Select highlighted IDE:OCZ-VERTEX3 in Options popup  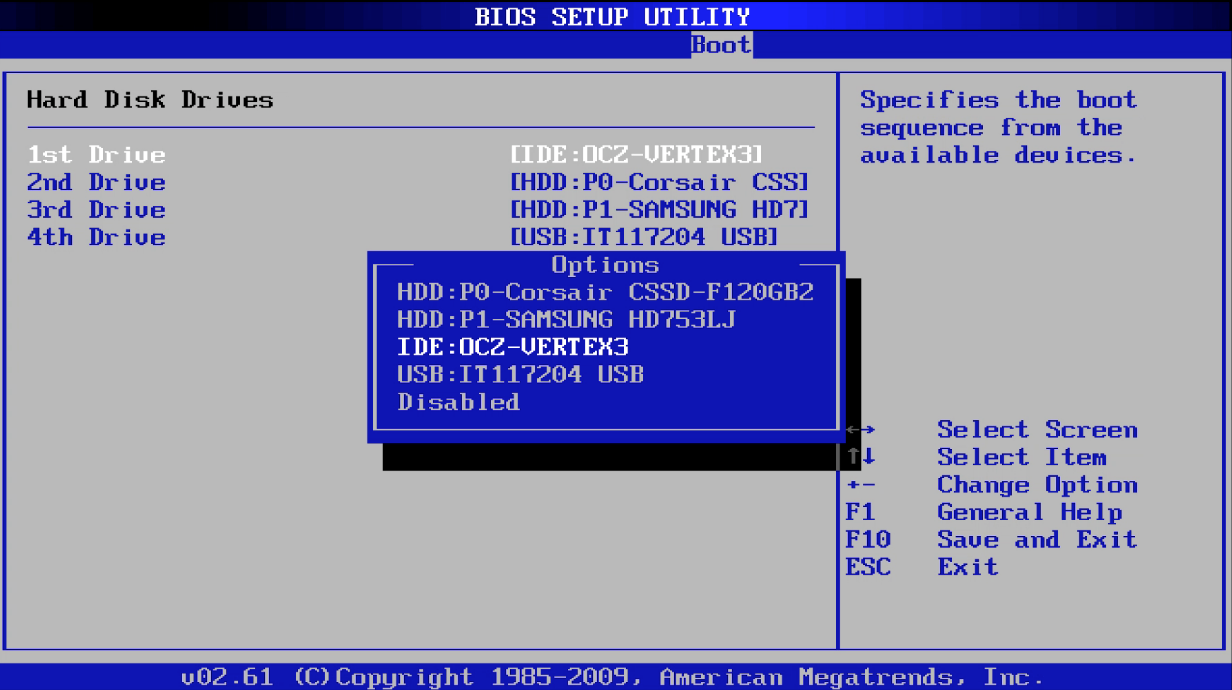(513, 347)
